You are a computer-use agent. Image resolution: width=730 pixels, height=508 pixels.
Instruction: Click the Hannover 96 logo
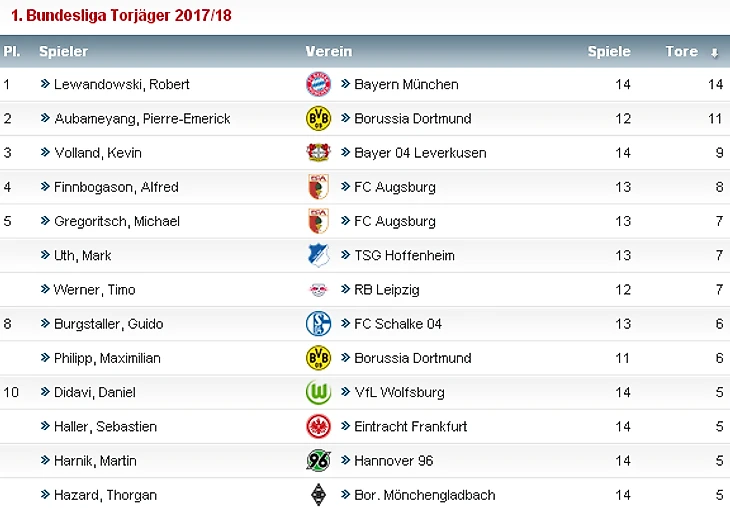318,461
